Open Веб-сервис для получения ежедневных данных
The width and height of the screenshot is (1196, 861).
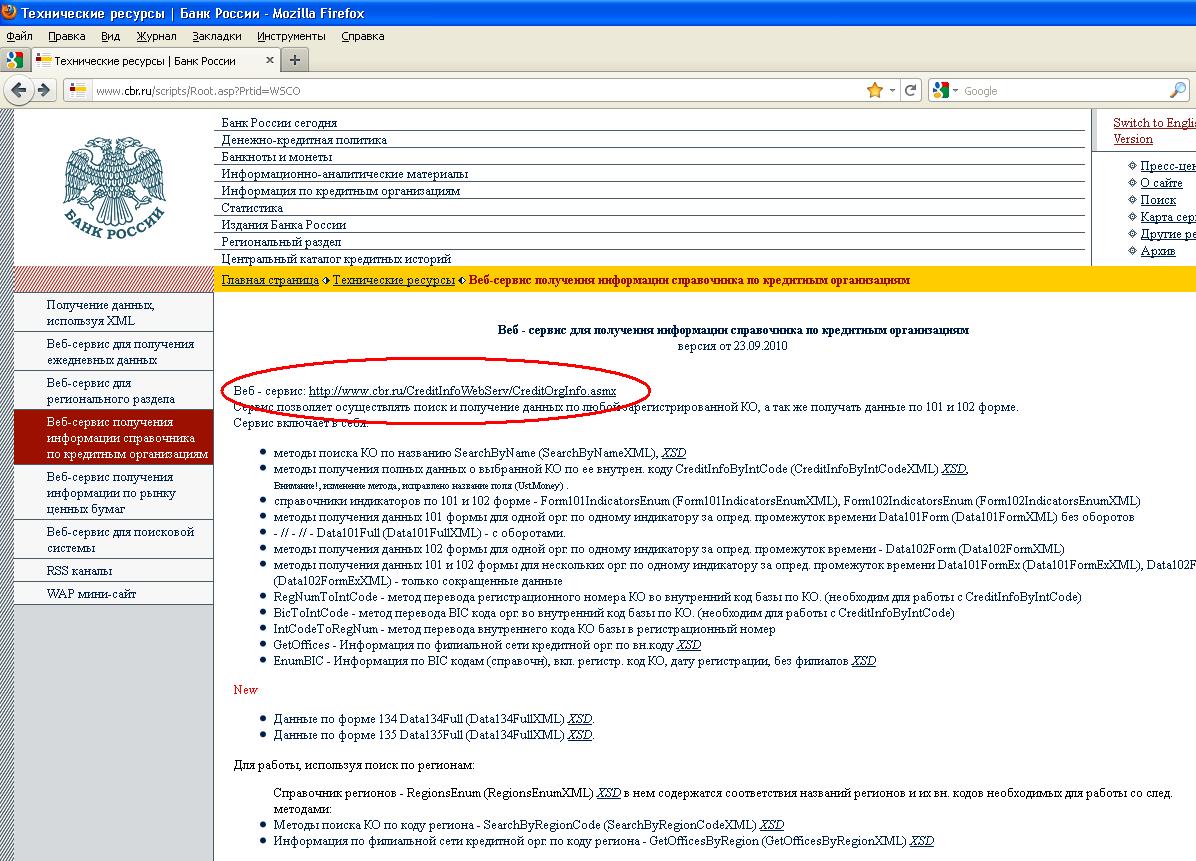pos(114,352)
